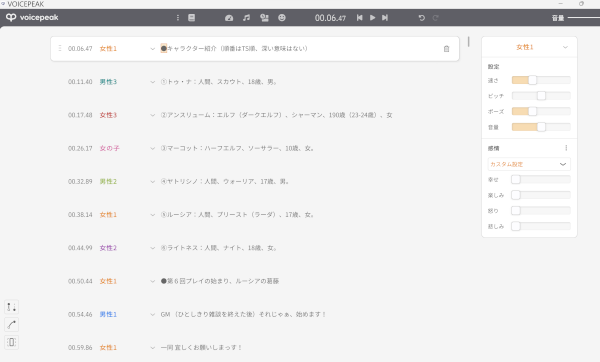Click the 女の子 narrator label
This screenshot has height=362, width=600.
pos(109,148)
